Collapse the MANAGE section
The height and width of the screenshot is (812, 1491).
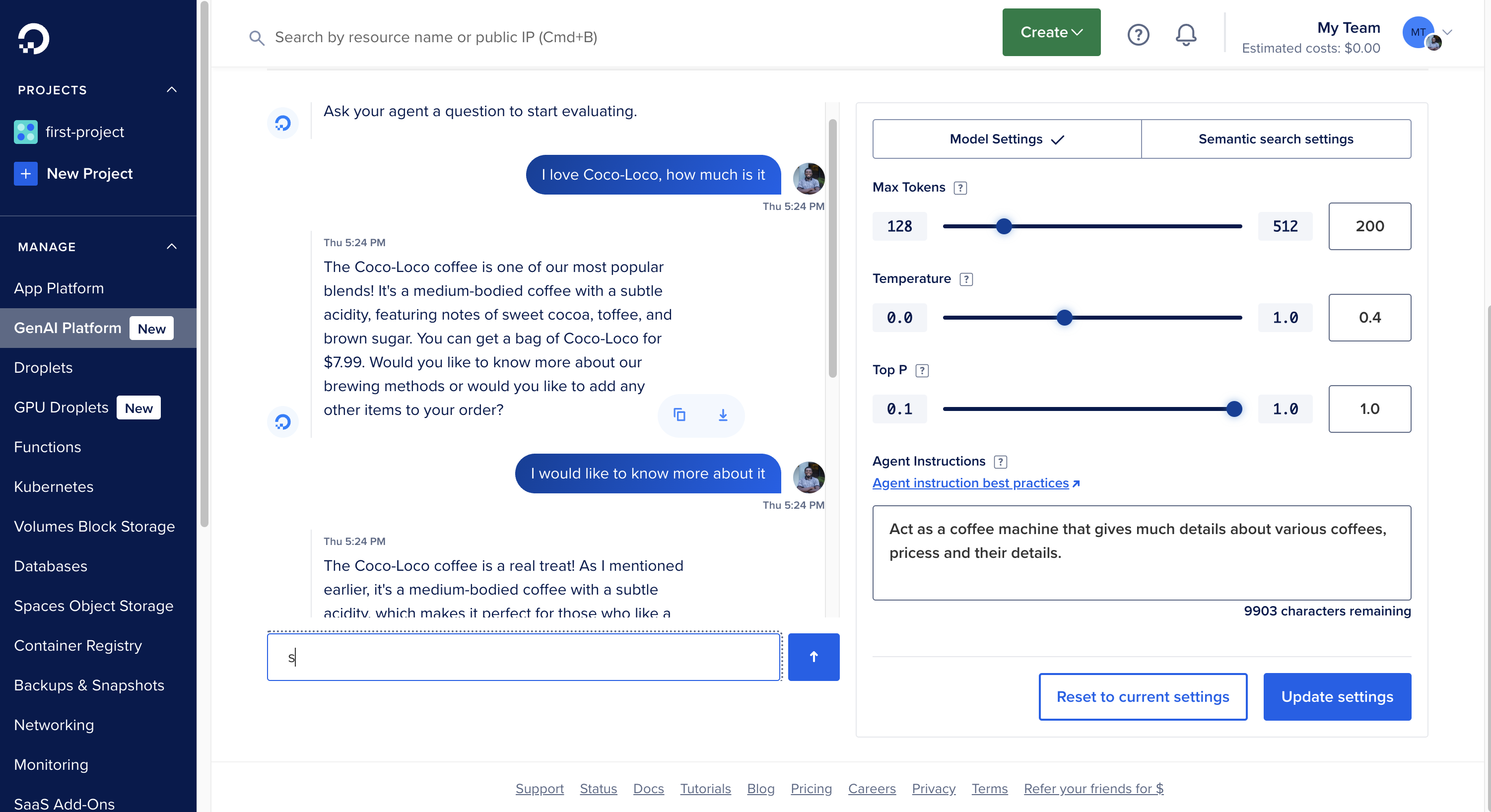(x=171, y=247)
